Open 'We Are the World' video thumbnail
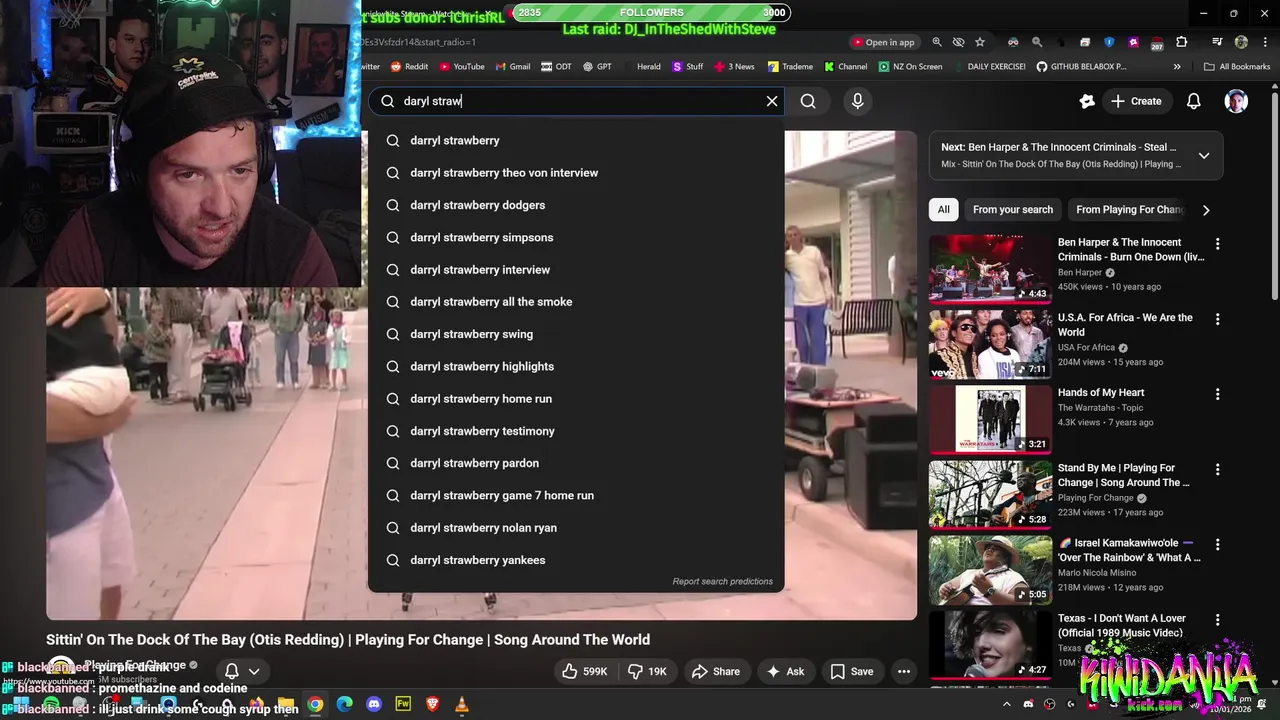 click(990, 344)
